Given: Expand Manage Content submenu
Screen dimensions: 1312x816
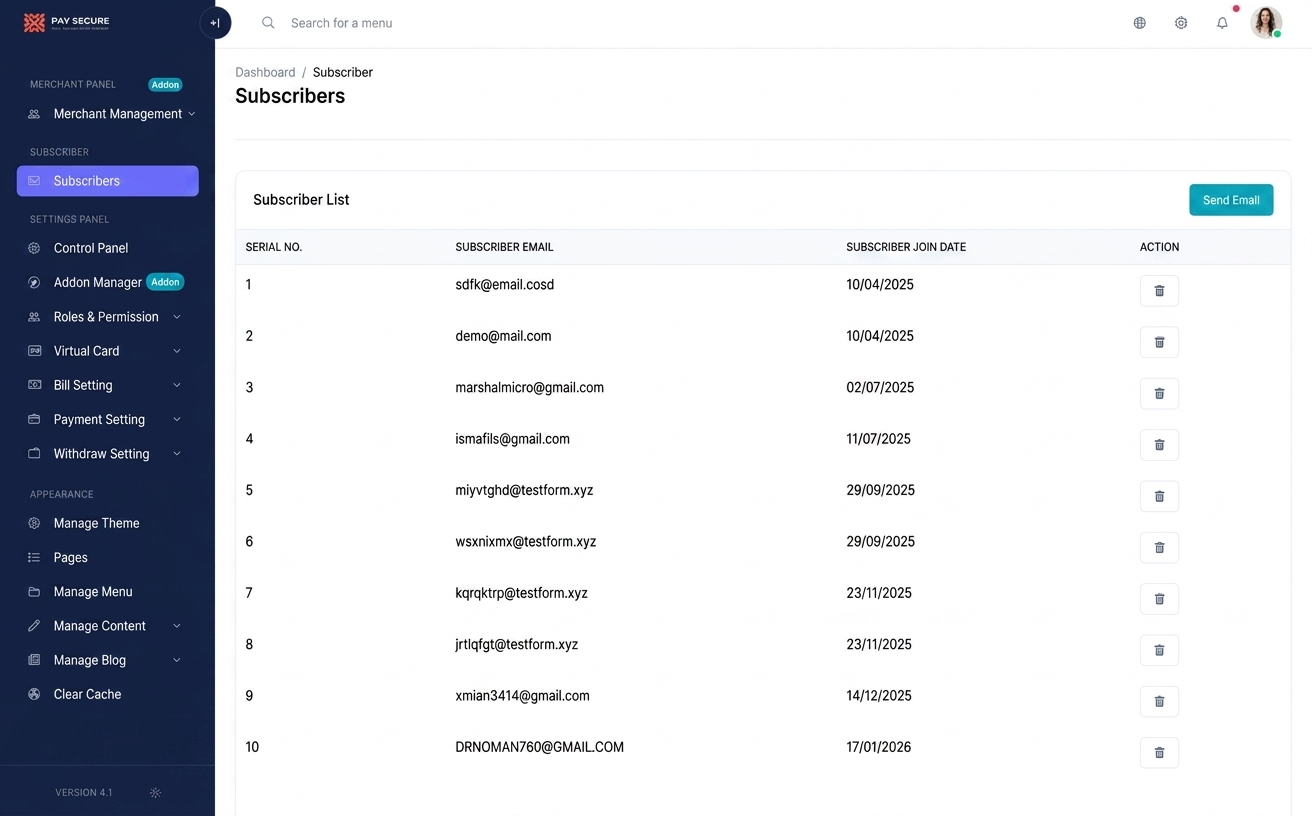Looking at the screenshot, I should [107, 626].
